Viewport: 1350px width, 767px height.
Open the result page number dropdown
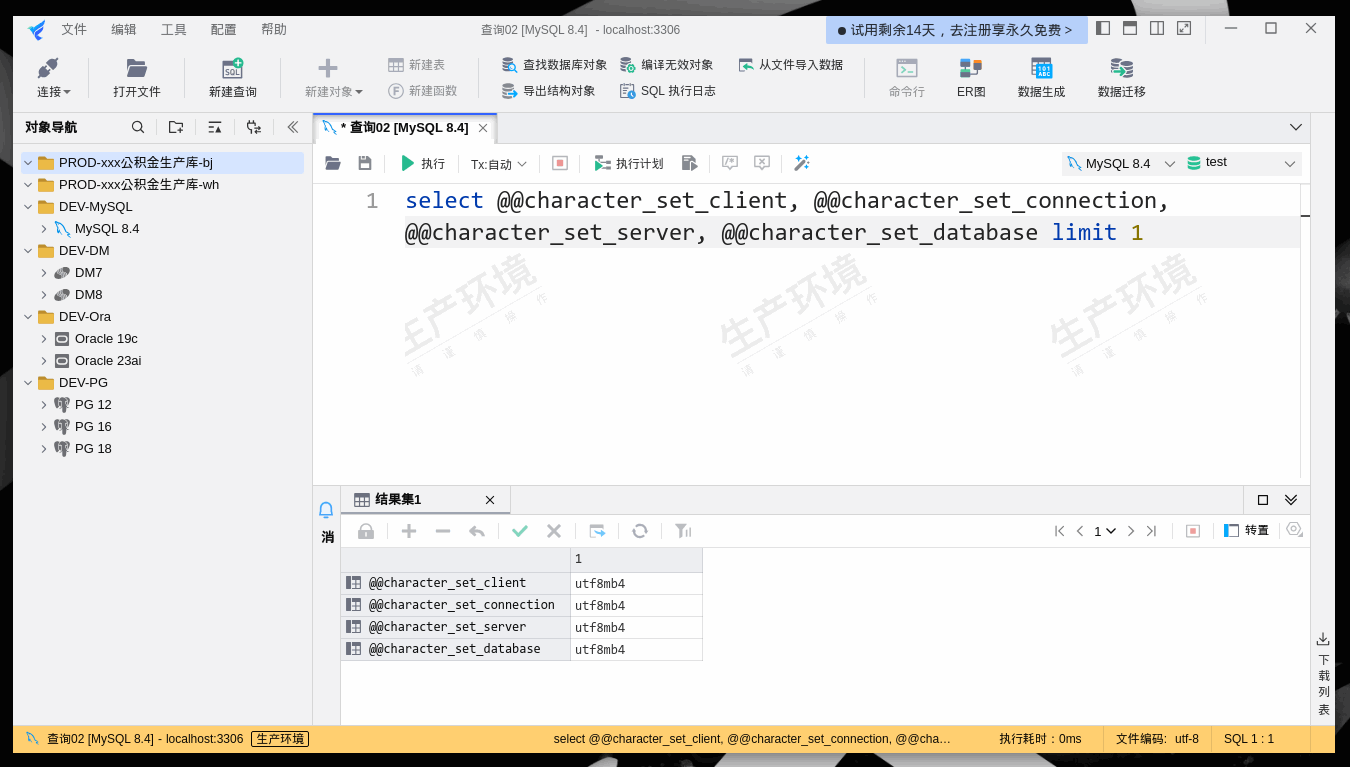tap(1104, 531)
